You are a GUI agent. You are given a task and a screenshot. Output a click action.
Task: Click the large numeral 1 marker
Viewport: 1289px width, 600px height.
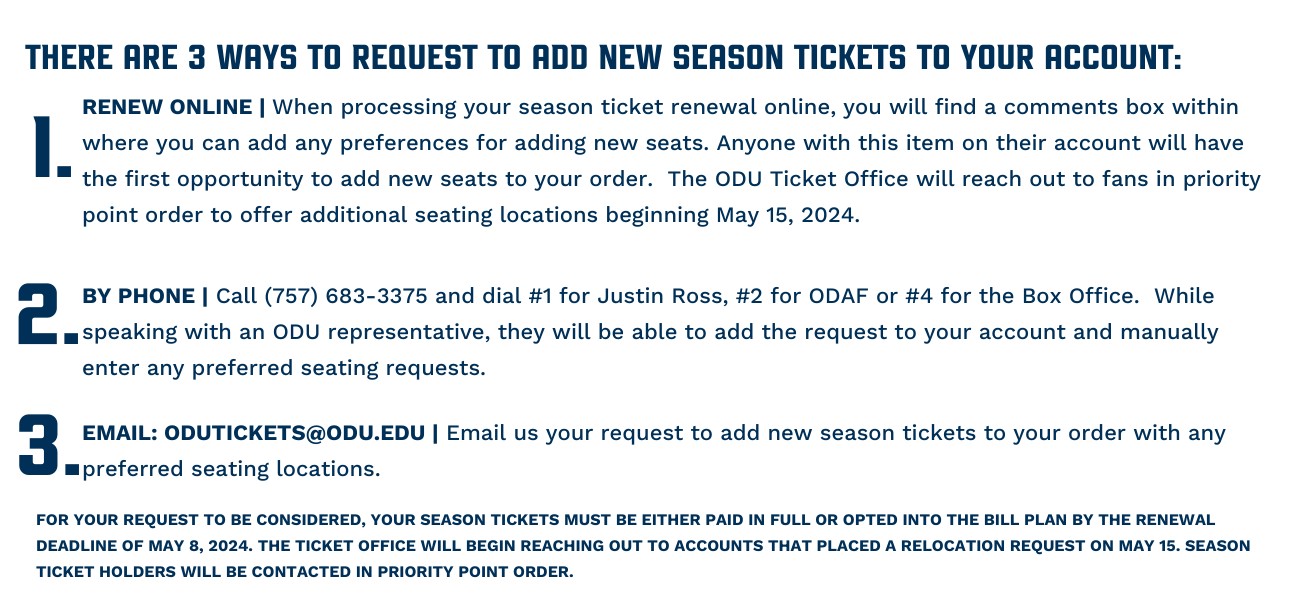(51, 147)
